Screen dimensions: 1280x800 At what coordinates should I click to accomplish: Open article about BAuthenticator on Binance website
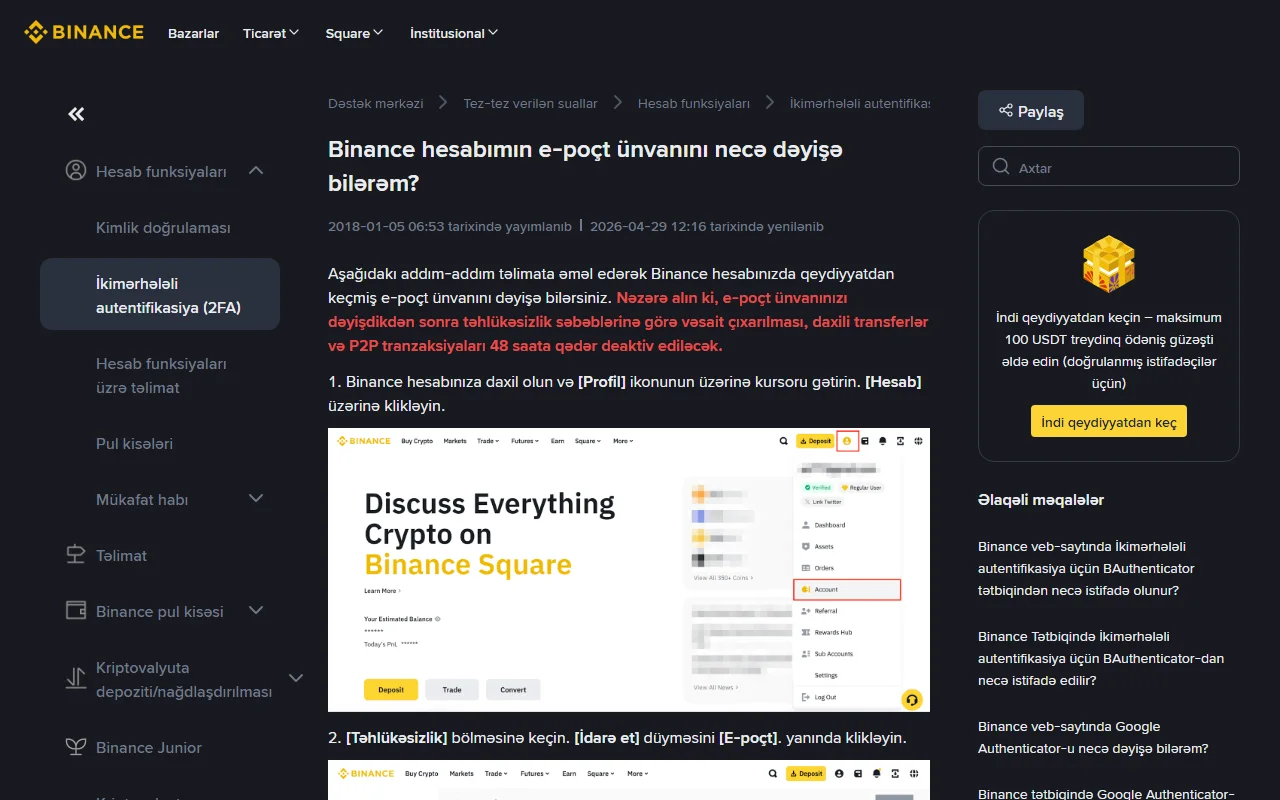[1086, 568]
